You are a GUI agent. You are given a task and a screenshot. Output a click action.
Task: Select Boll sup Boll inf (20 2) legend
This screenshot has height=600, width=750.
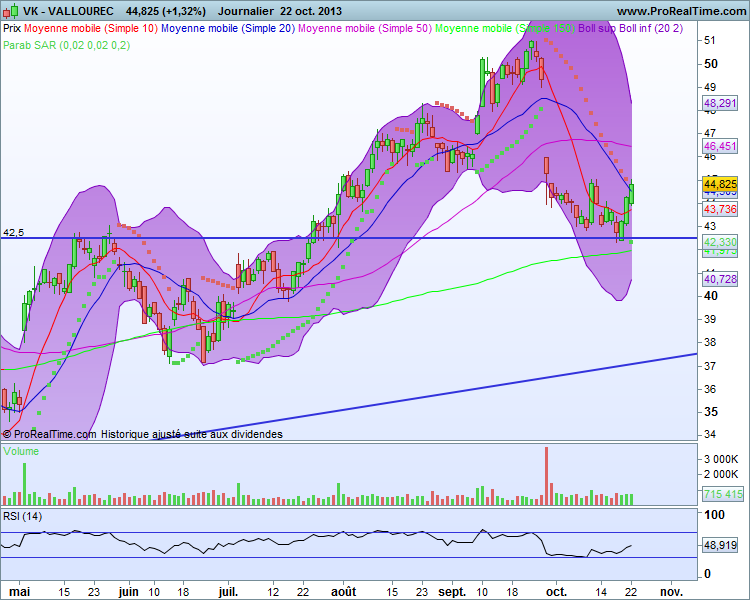[x=630, y=28]
